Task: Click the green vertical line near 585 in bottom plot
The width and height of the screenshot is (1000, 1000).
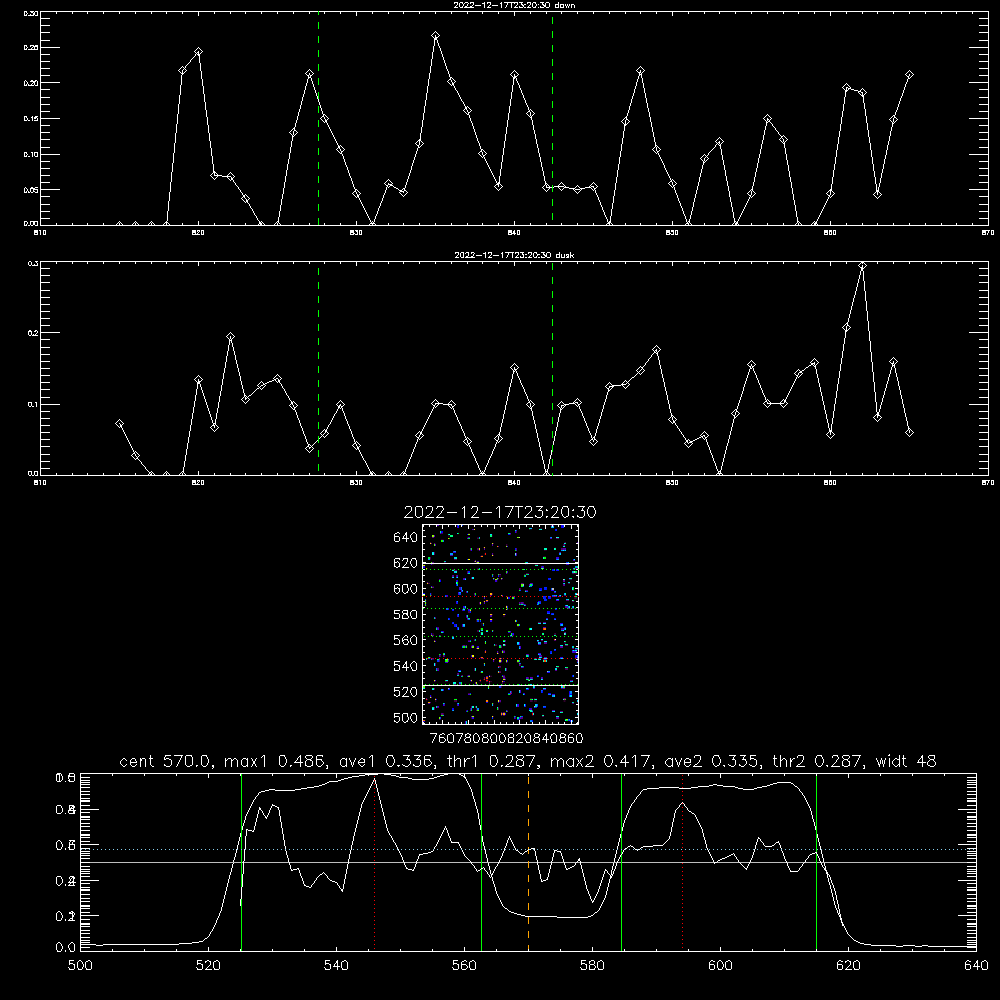Action: click(621, 862)
